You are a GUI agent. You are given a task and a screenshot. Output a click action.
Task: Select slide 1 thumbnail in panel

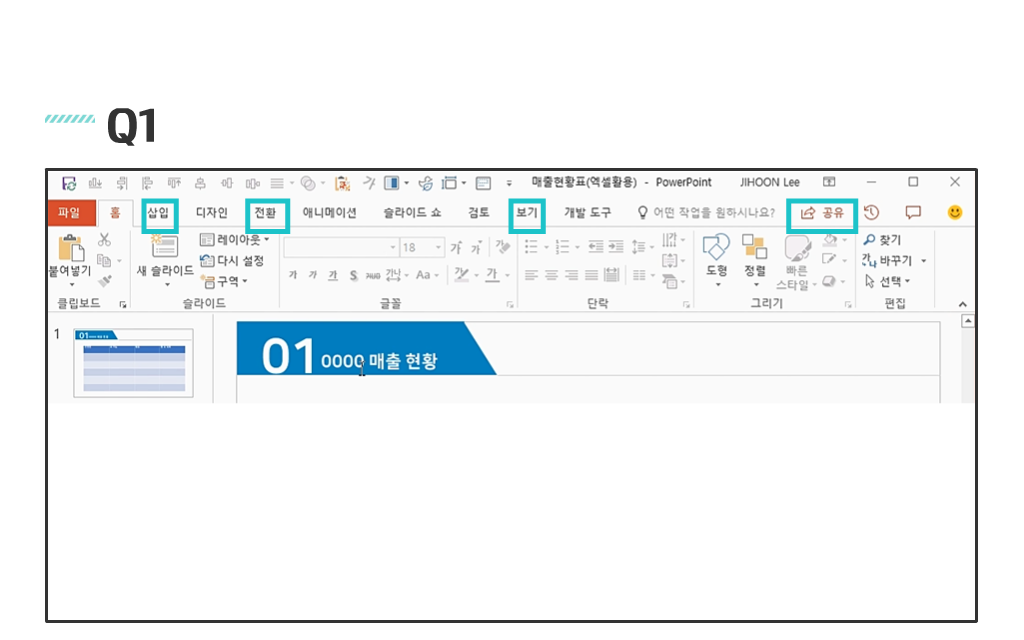point(134,363)
